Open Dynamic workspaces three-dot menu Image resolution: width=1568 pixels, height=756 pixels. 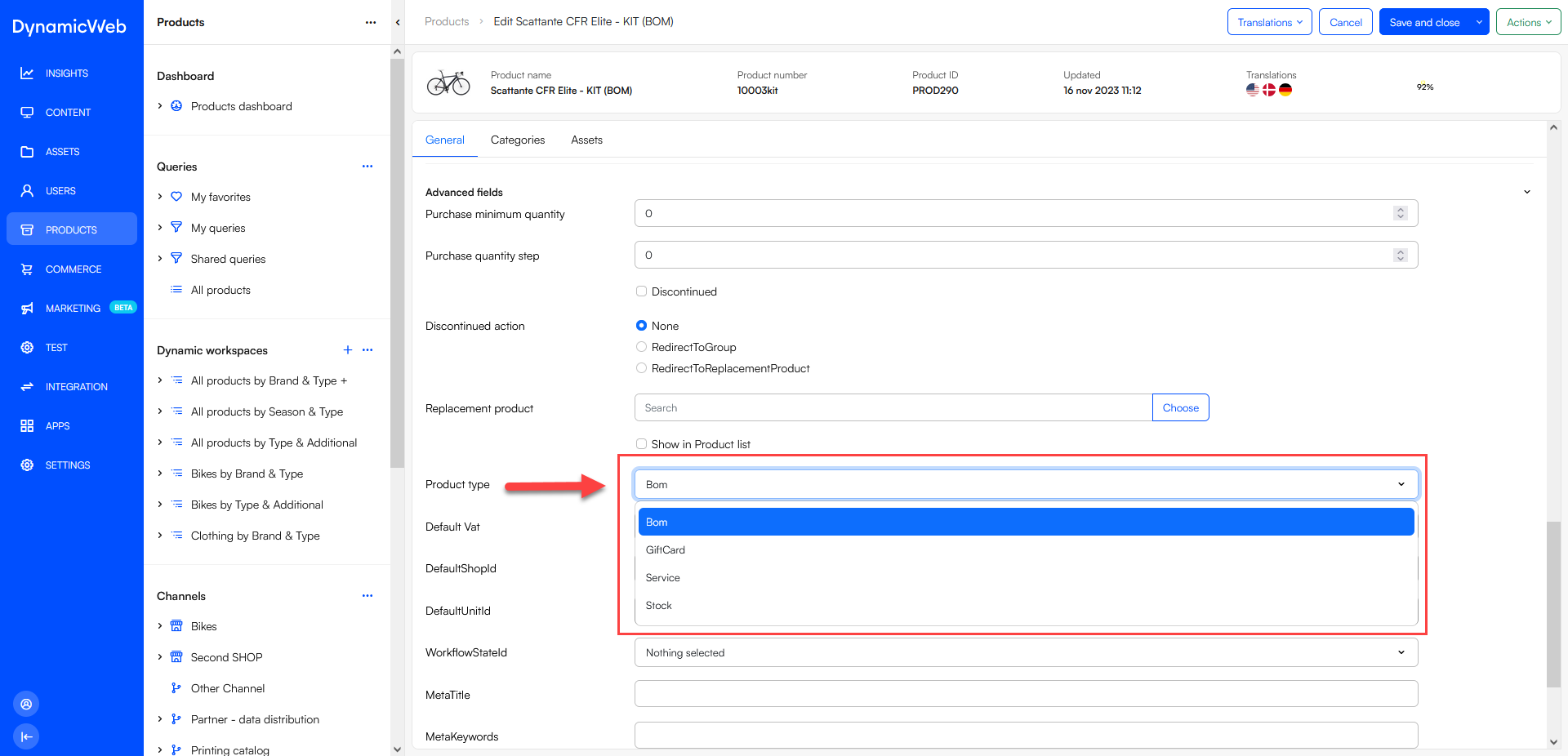(x=367, y=350)
